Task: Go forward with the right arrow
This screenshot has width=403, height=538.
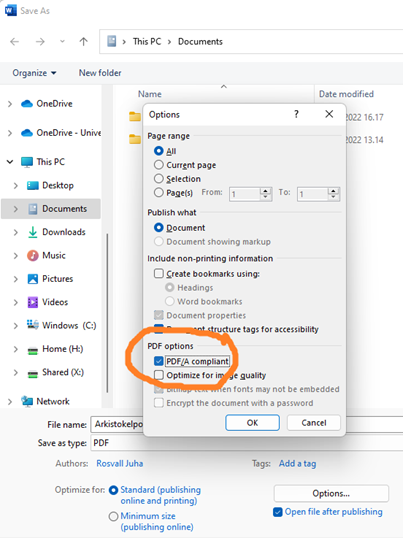Action: [40, 42]
